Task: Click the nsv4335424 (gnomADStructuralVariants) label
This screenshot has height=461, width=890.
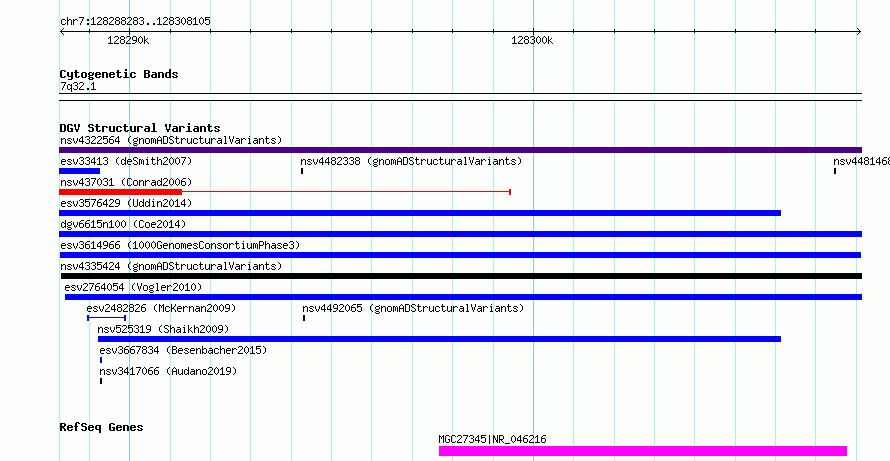Action: (x=171, y=266)
